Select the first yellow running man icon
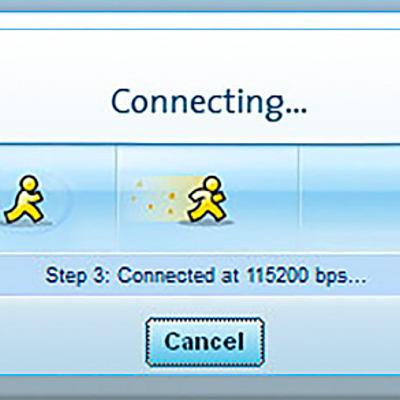 24,199
